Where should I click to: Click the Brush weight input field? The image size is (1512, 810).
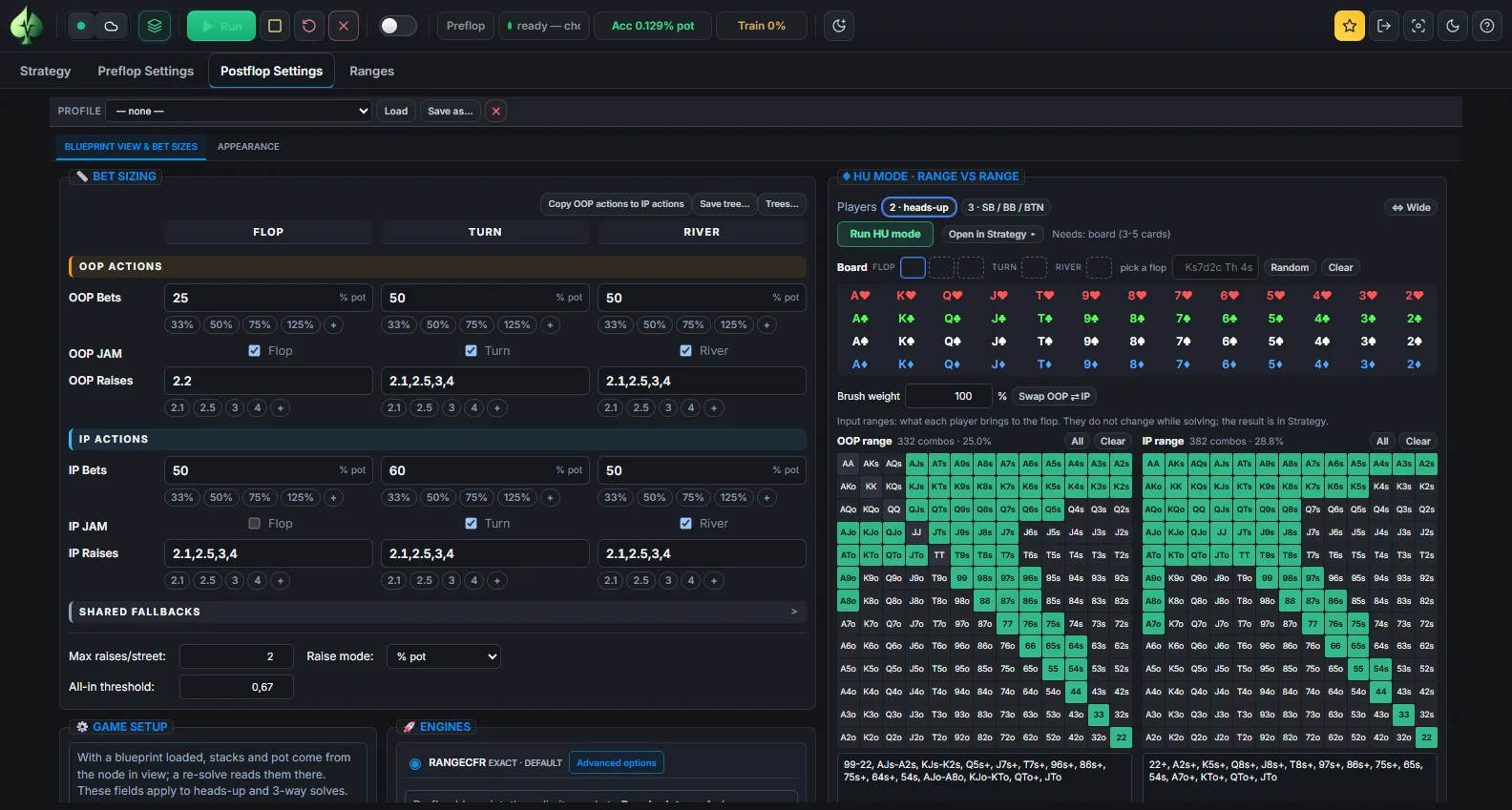949,396
